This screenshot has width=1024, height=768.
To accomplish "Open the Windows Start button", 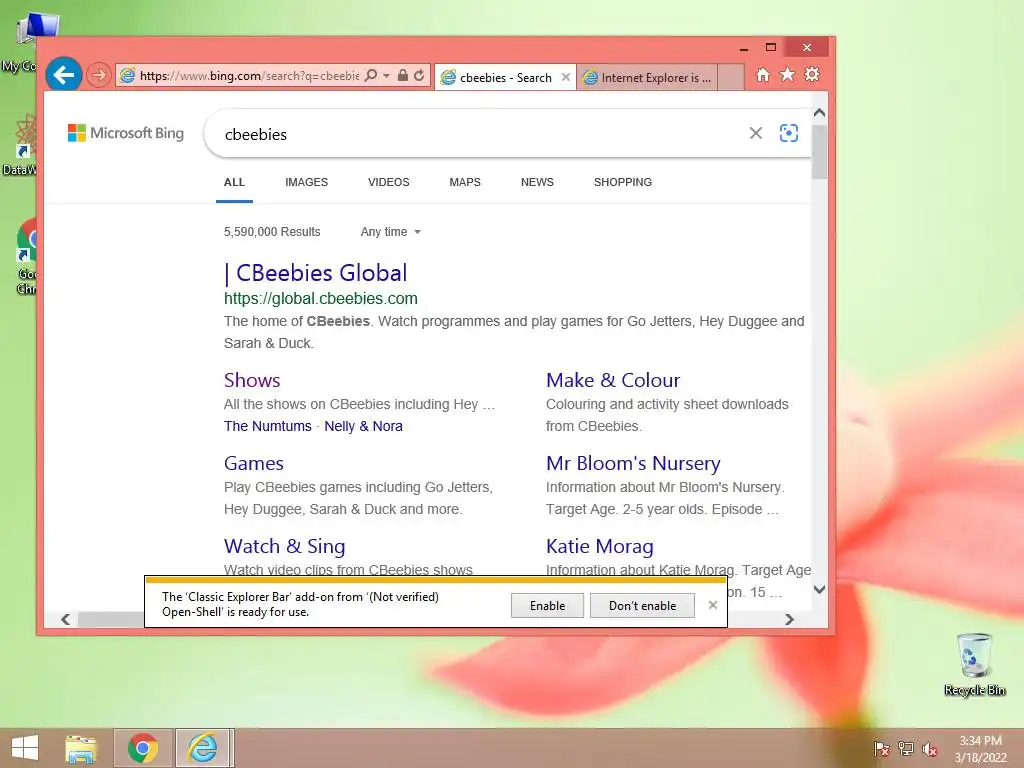I will pos(25,748).
